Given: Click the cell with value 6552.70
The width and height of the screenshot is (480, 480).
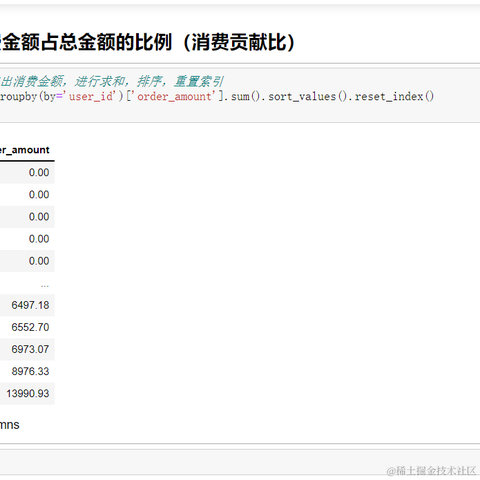Looking at the screenshot, I should pyautogui.click(x=30, y=327).
